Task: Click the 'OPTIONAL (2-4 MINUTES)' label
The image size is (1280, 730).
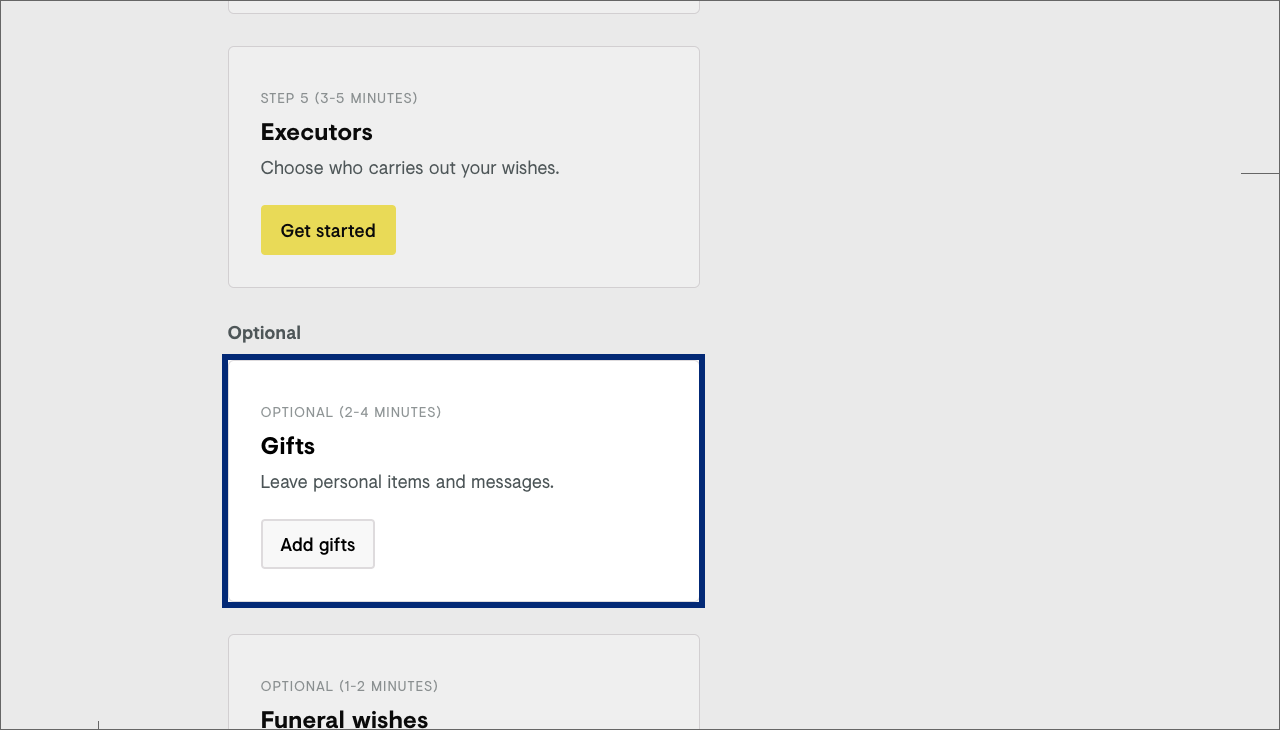Action: pos(351,412)
